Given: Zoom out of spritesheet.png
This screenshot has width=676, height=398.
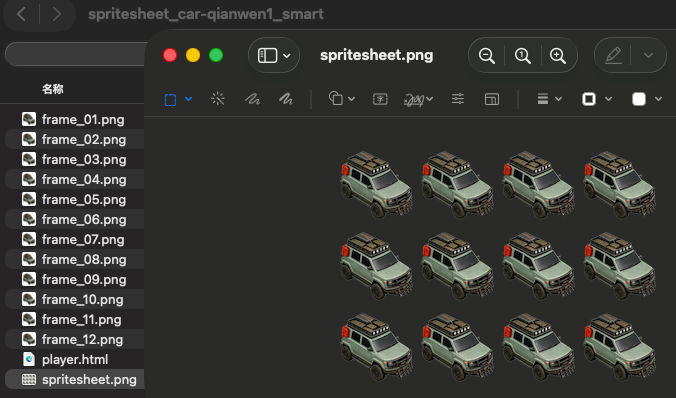Looking at the screenshot, I should 487,56.
